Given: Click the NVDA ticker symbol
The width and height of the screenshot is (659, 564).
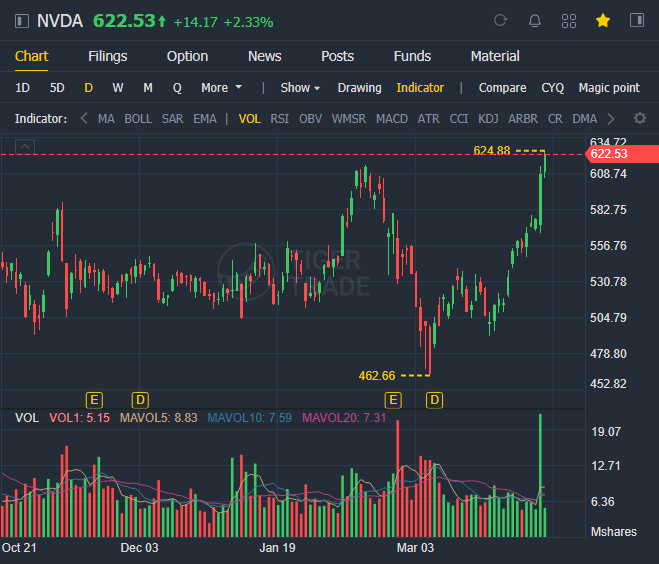Looking at the screenshot, I should tap(60, 21).
